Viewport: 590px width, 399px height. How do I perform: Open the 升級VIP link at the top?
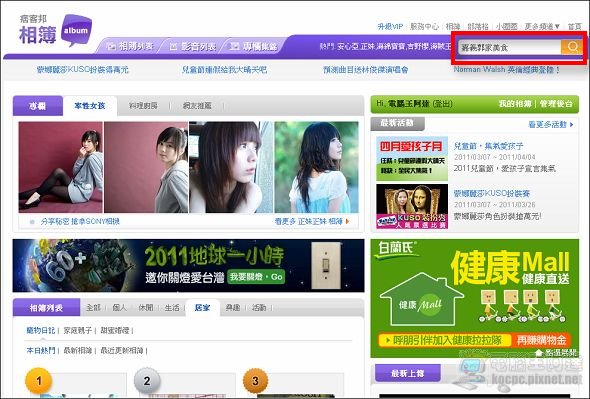390,26
